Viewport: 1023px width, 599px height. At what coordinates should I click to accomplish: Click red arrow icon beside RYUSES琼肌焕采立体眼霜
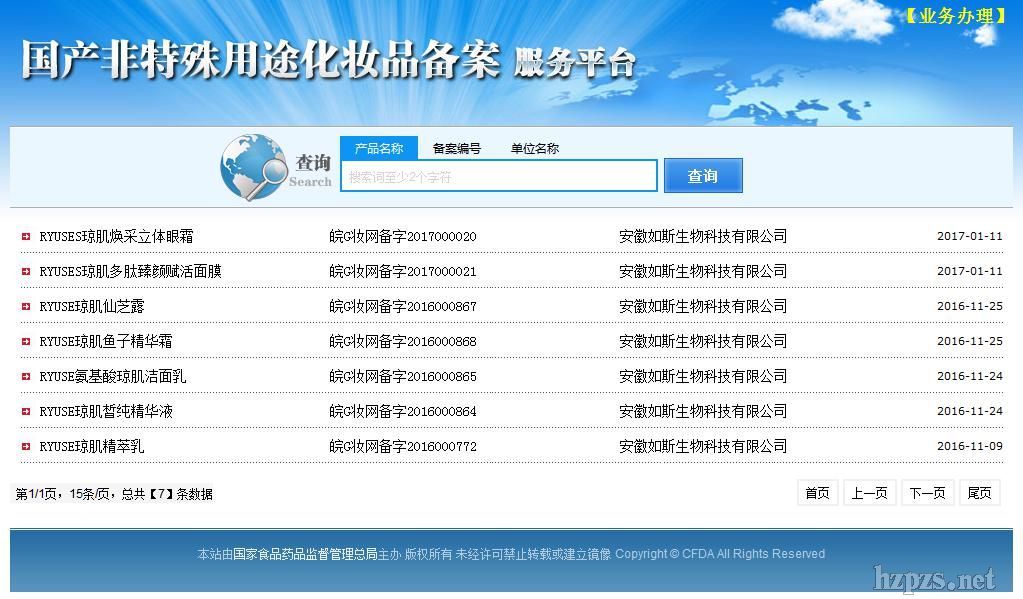pos(26,237)
